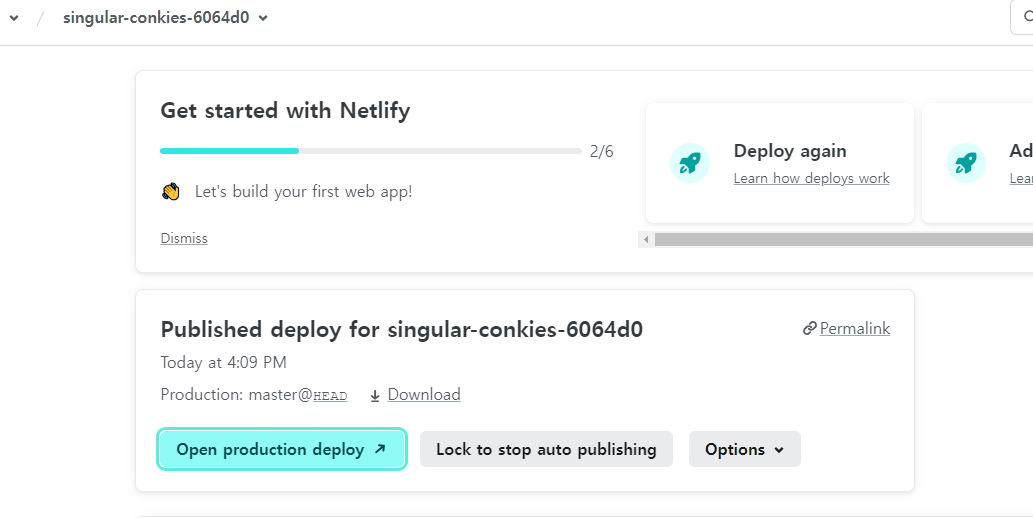Click the horizontal scrollbar track under the cards
1033x518 pixels.
840,240
